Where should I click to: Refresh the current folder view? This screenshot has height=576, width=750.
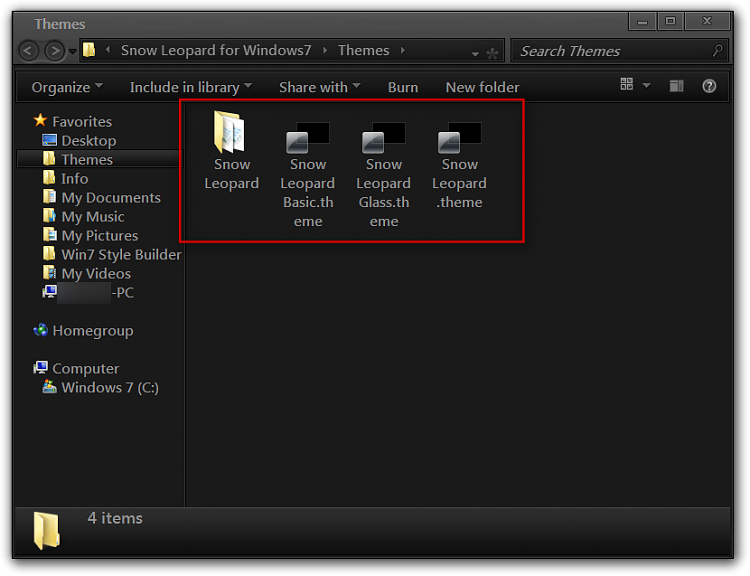(x=492, y=53)
